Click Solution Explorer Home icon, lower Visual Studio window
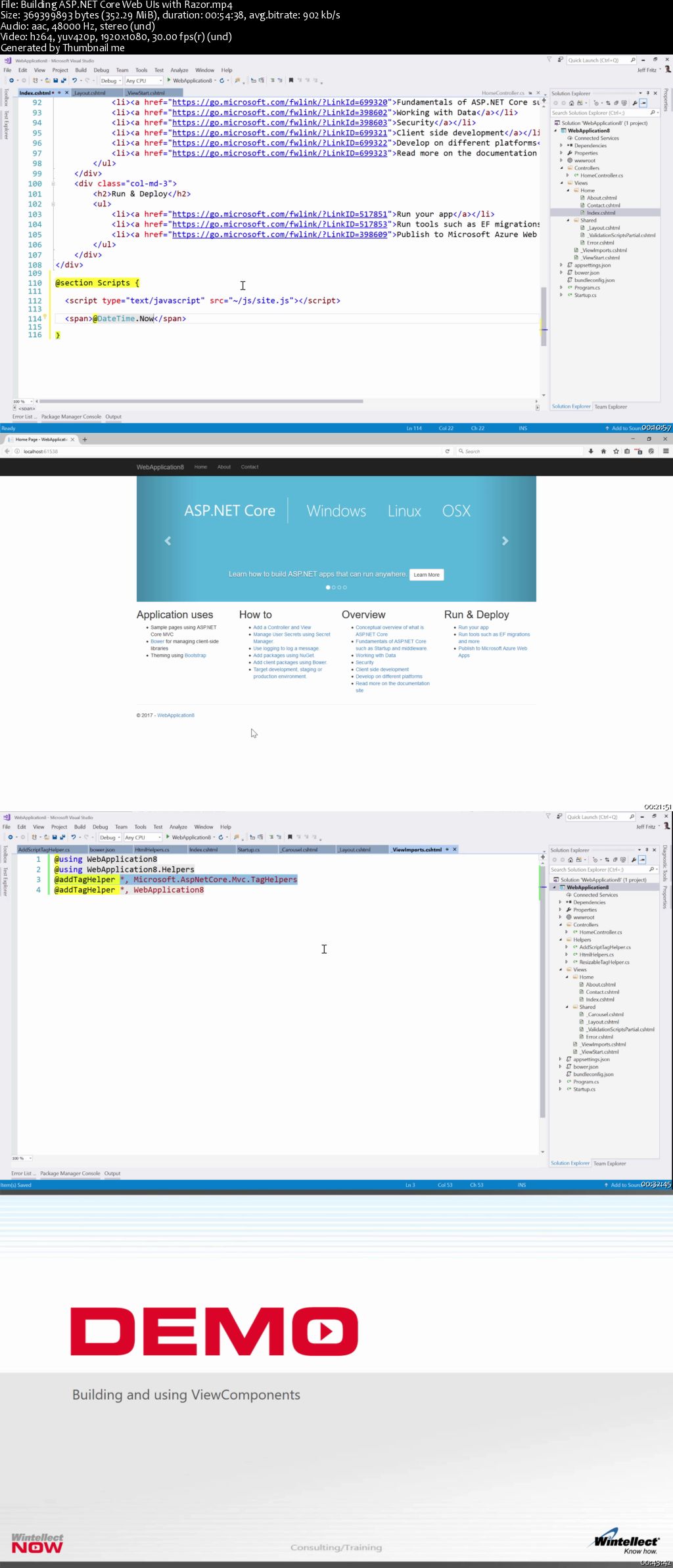 (570, 859)
